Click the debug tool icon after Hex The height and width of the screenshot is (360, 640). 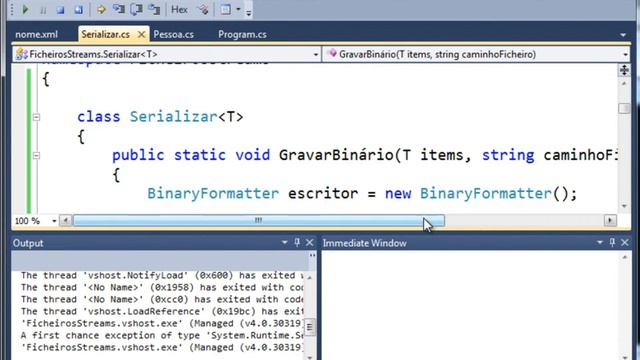click(x=203, y=9)
